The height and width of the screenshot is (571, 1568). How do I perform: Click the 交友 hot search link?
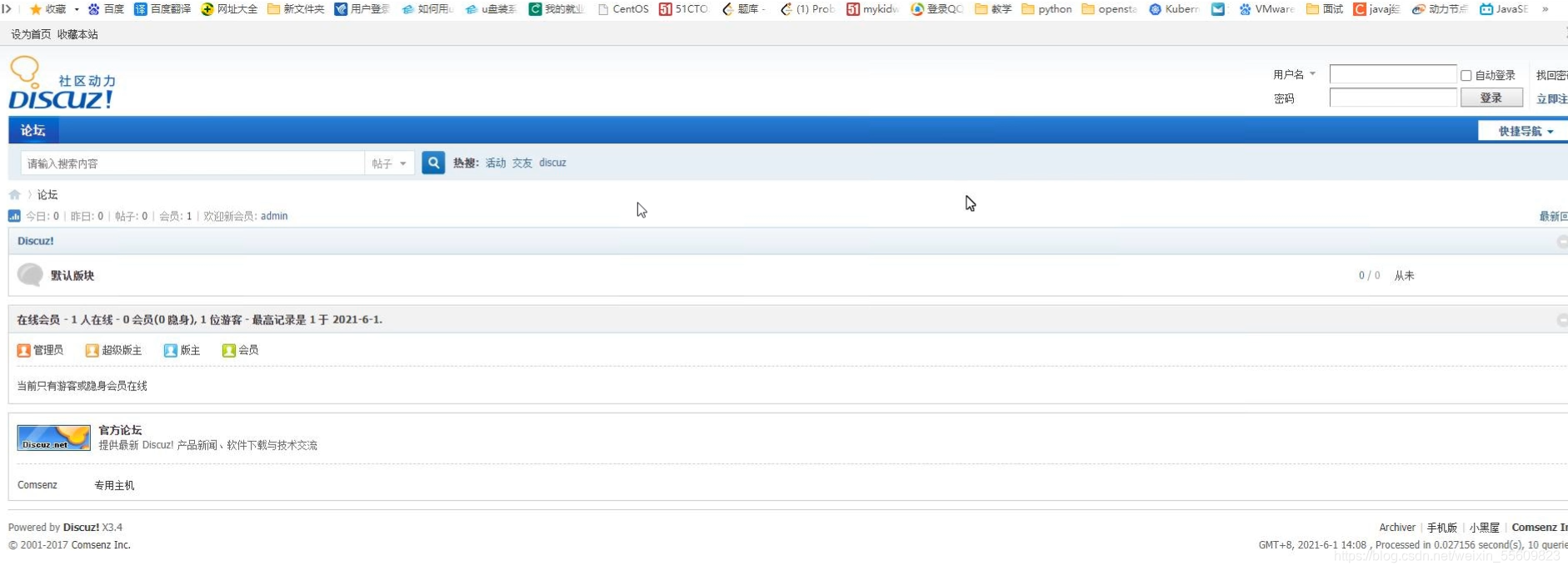point(522,163)
